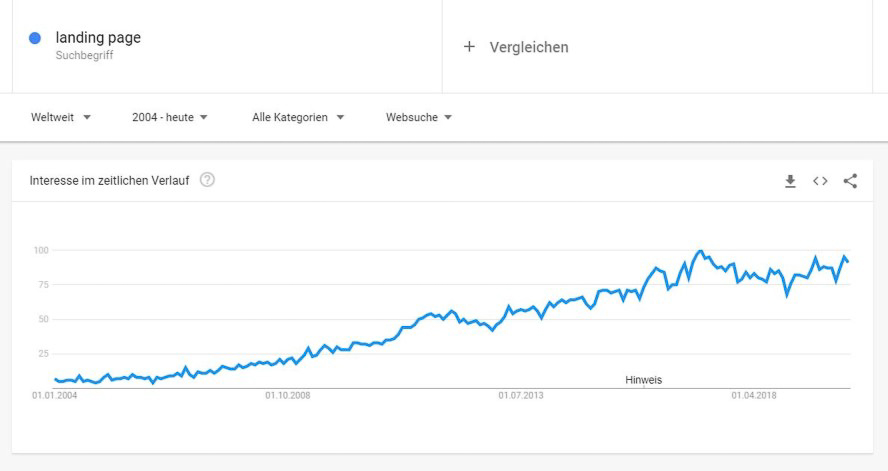Open the embed code icon
This screenshot has height=471, width=888.
pos(820,181)
